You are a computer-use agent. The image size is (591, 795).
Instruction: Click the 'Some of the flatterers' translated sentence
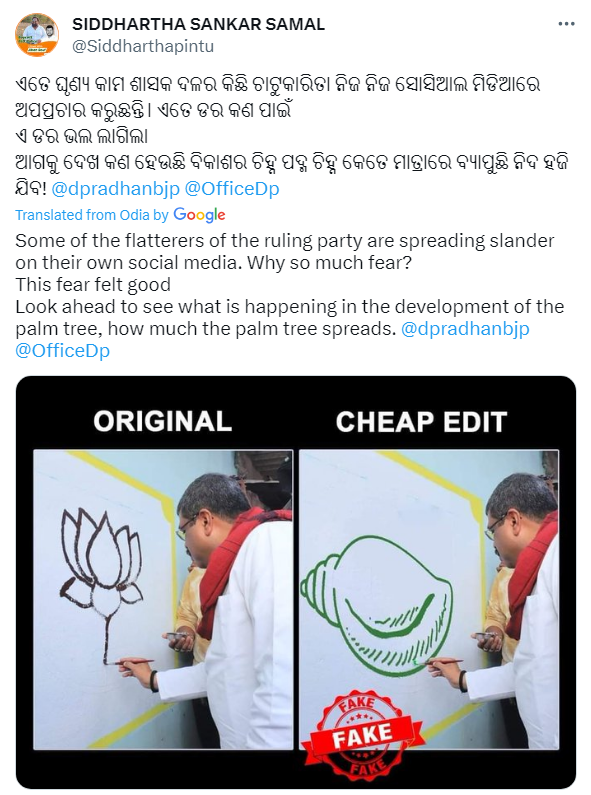pos(284,251)
